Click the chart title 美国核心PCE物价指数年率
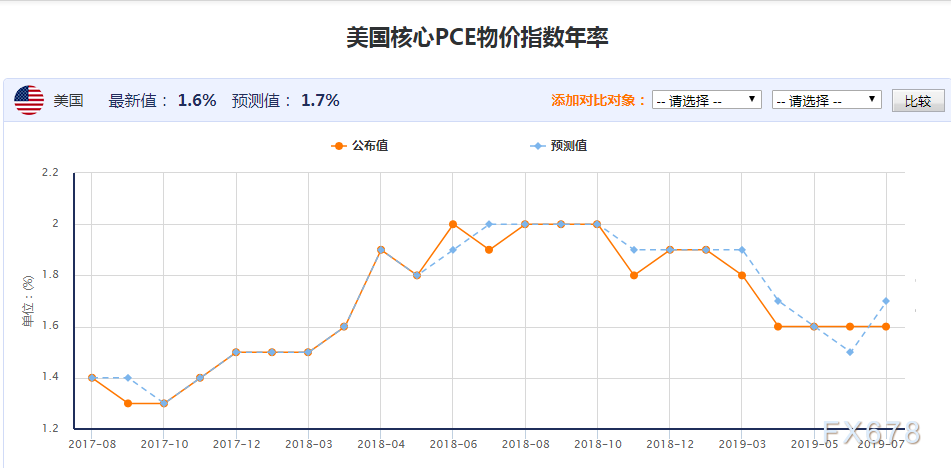Screen dimensions: 951x468 tap(477, 37)
